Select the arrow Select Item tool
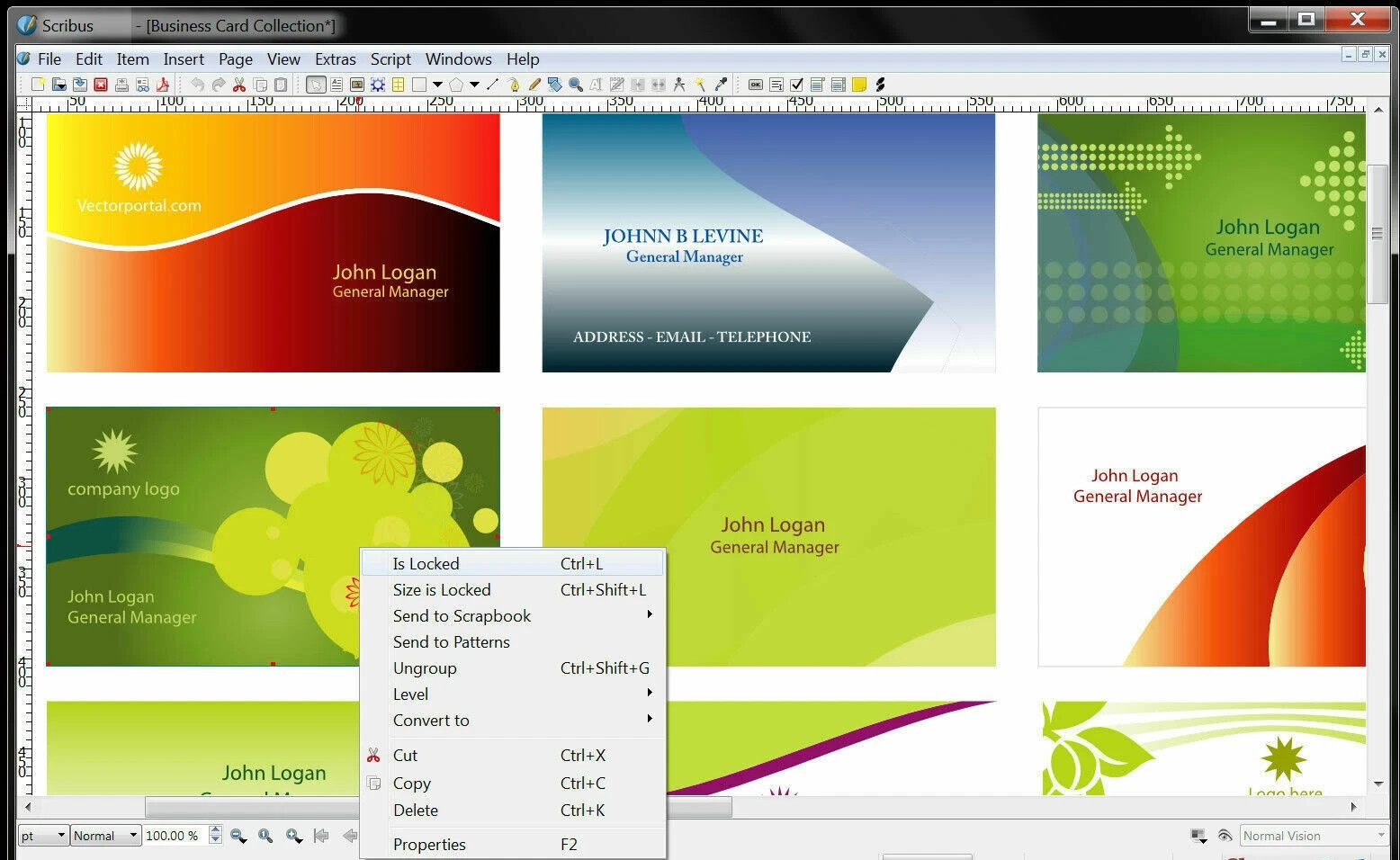The height and width of the screenshot is (860, 1400). point(316,85)
